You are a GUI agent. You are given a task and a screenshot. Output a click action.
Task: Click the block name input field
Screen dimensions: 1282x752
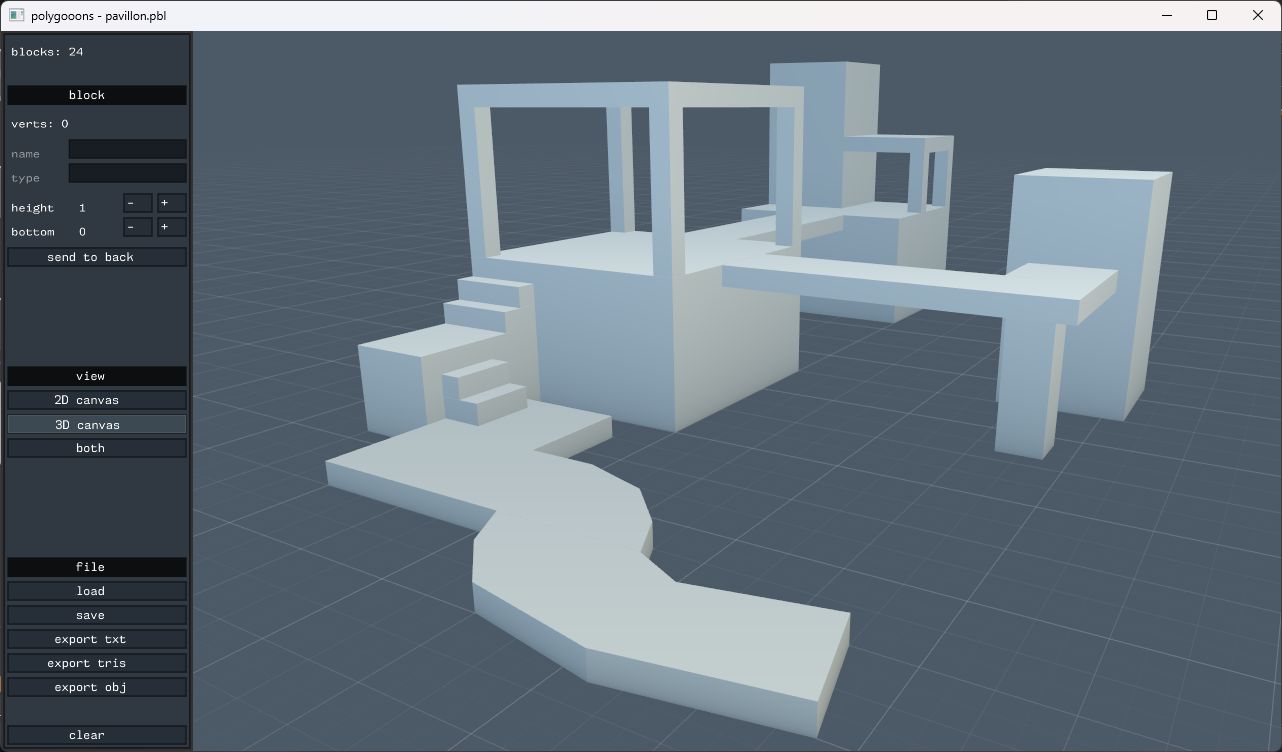[127, 149]
